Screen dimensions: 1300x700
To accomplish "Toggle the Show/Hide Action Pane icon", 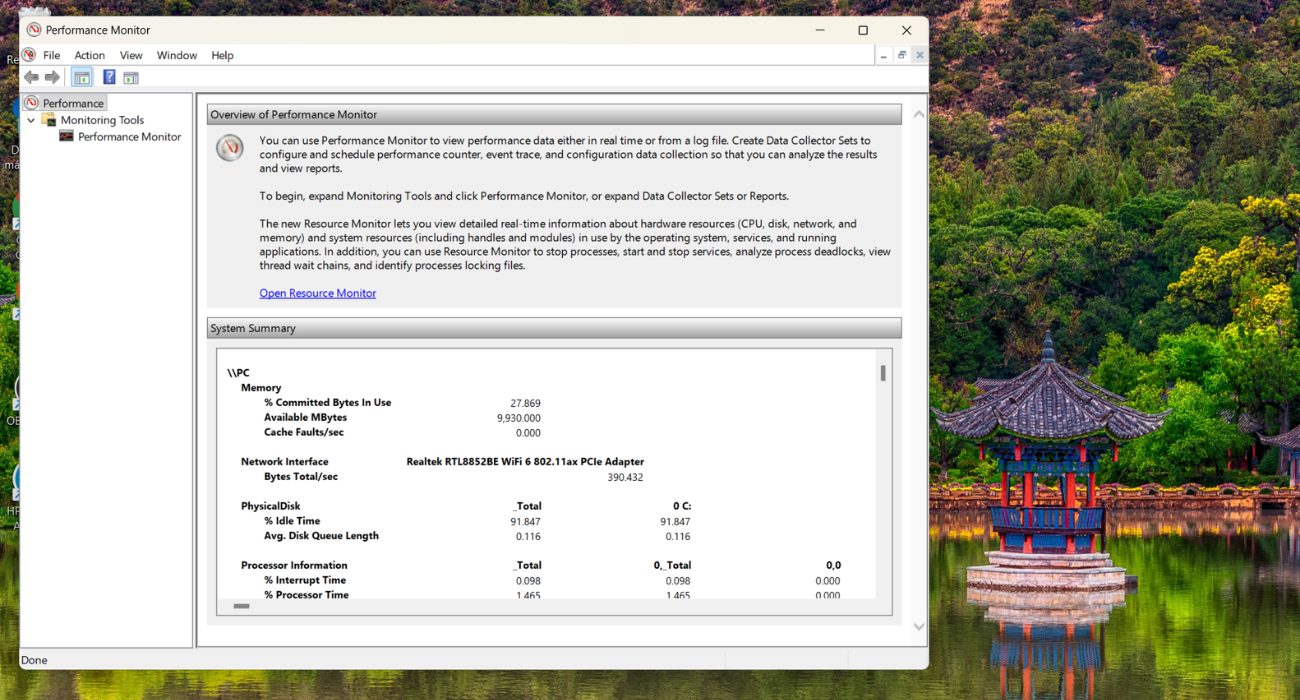I will pyautogui.click(x=131, y=77).
